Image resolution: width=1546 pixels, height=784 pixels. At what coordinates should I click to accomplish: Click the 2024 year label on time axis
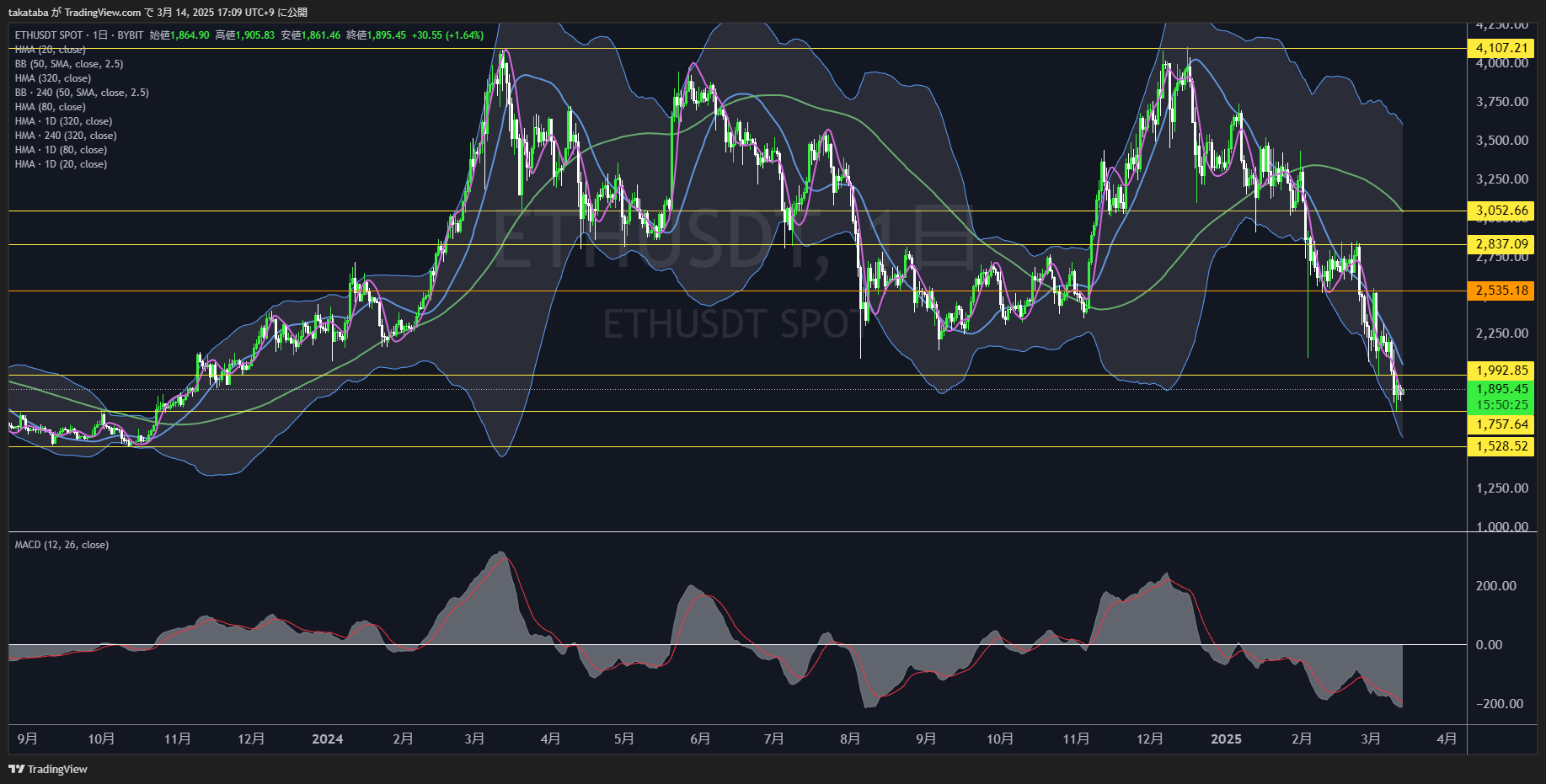tap(328, 739)
